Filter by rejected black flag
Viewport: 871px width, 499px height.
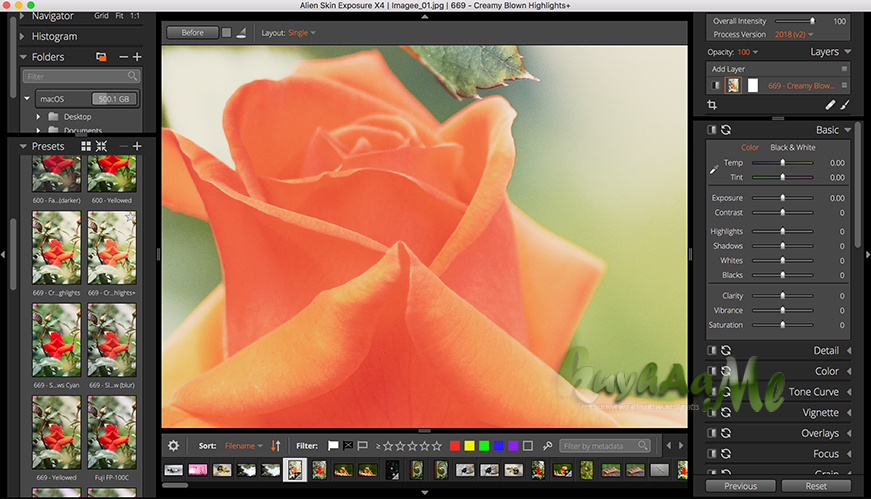click(348, 446)
